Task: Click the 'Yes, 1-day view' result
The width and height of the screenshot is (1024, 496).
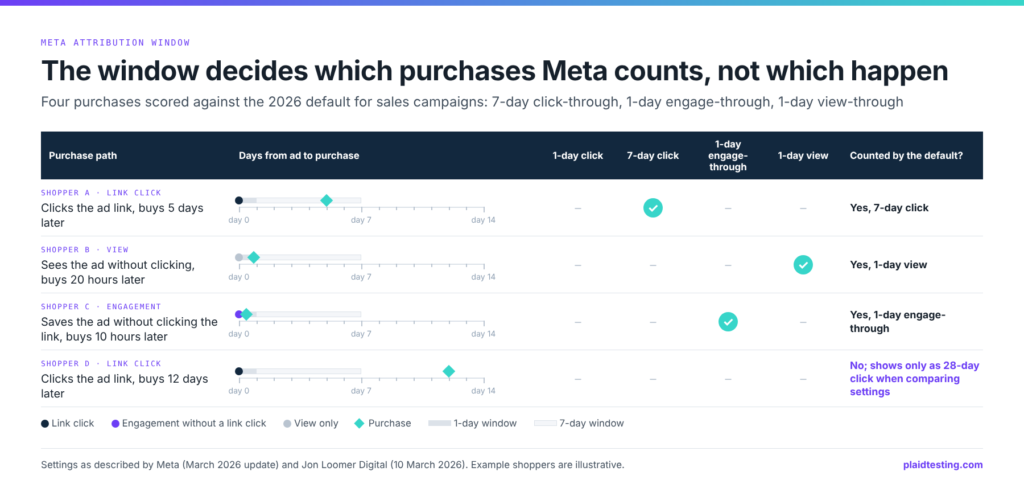Action: click(888, 265)
